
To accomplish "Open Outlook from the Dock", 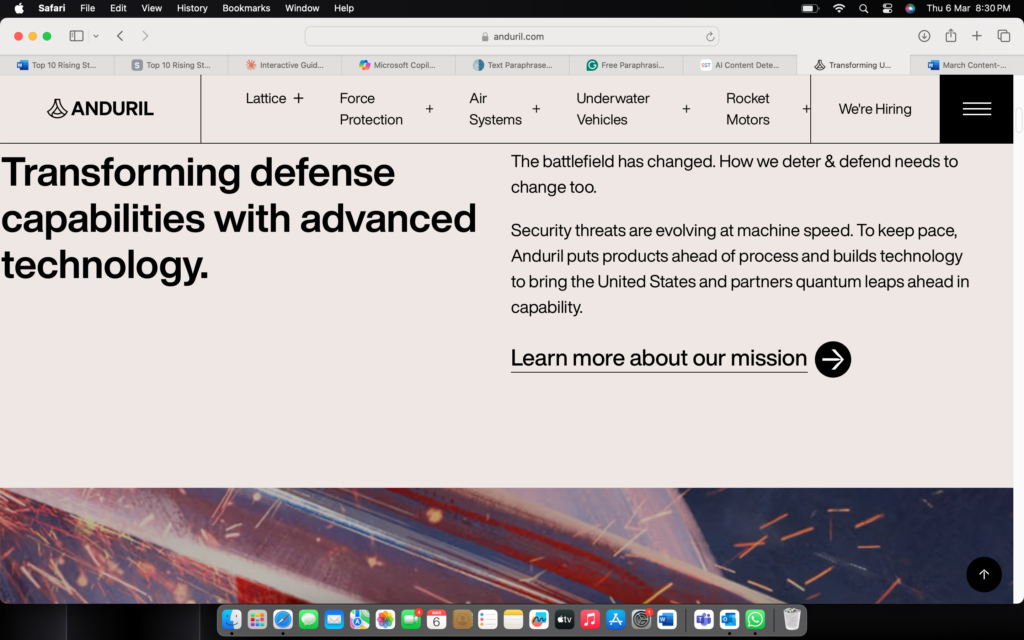I will click(729, 618).
